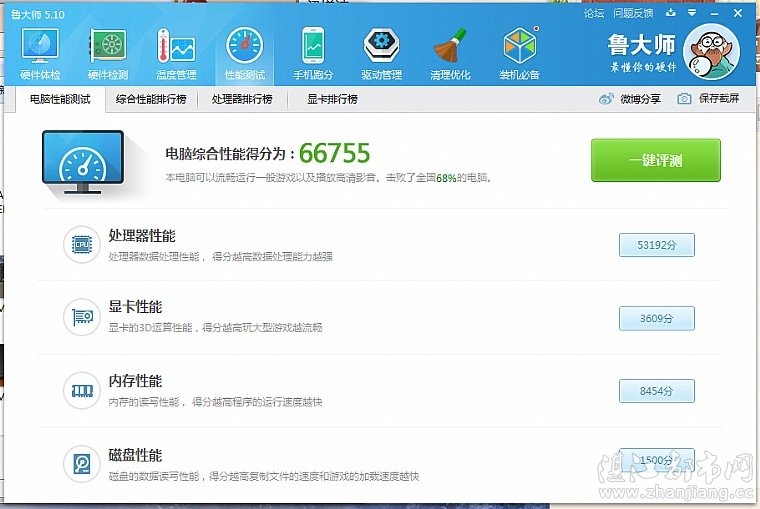
Task: Open the title bar dropdown menu arrow
Action: click(x=691, y=13)
